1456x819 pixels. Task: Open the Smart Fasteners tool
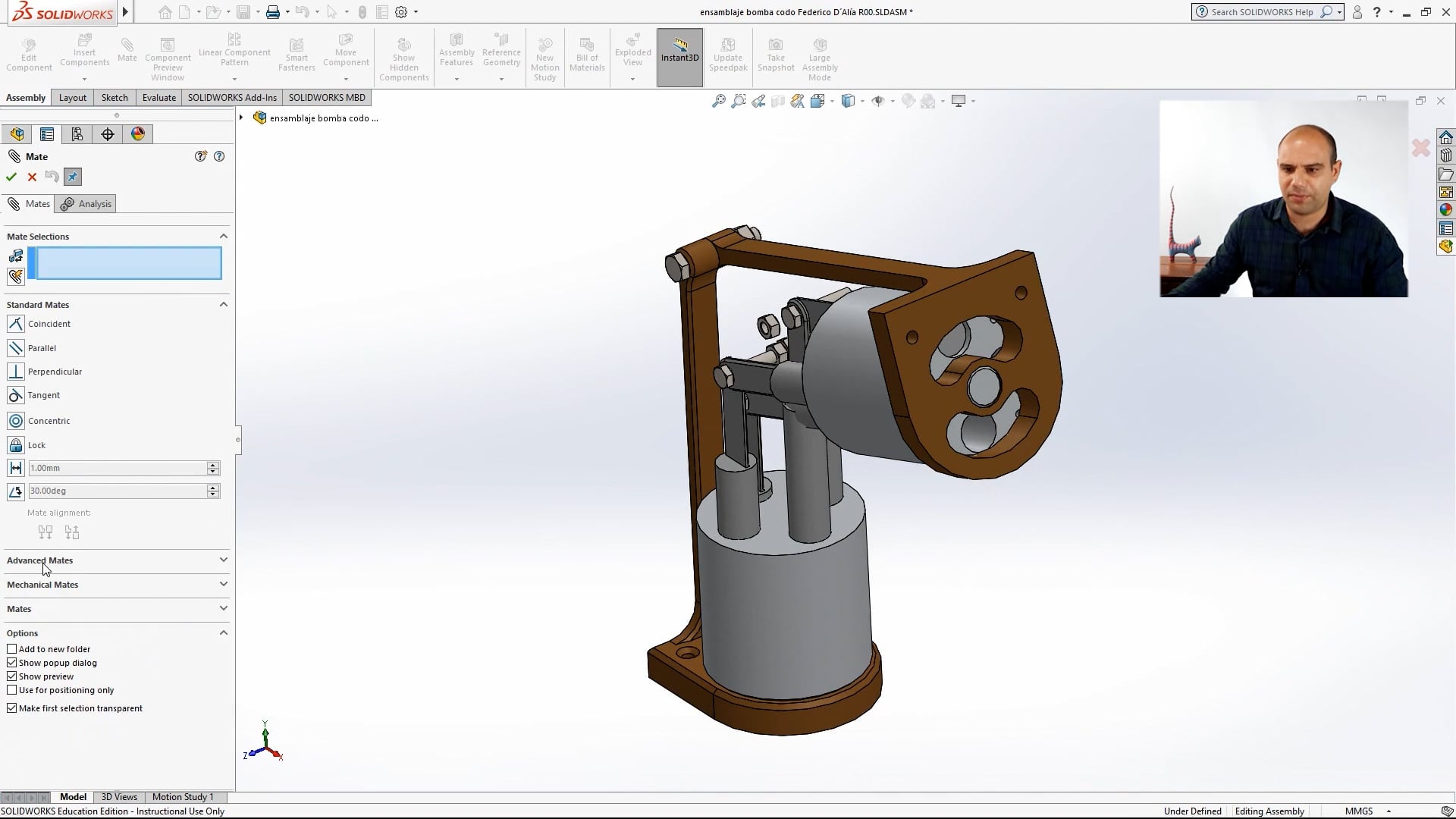(296, 53)
